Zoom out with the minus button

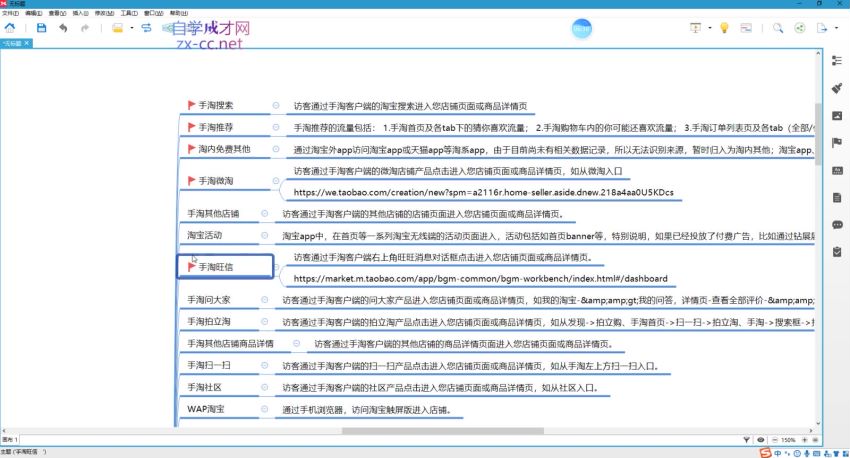pos(775,440)
